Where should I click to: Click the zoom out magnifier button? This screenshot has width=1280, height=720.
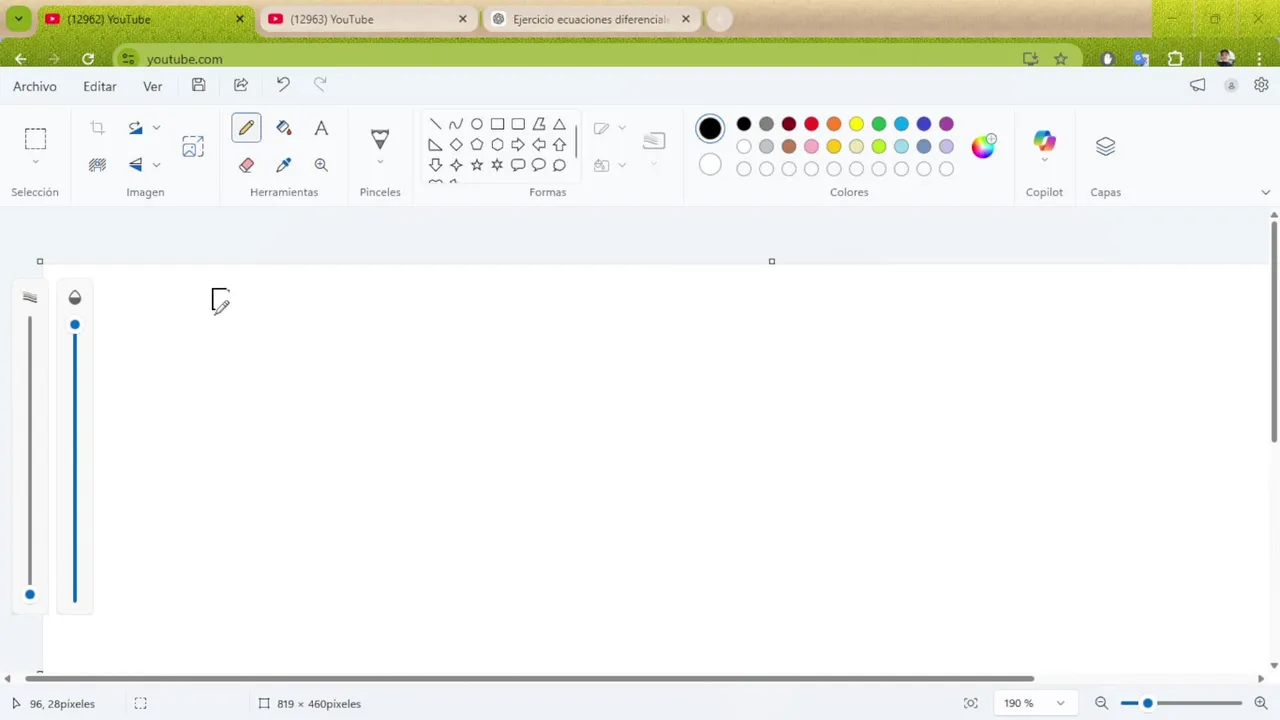click(1101, 703)
